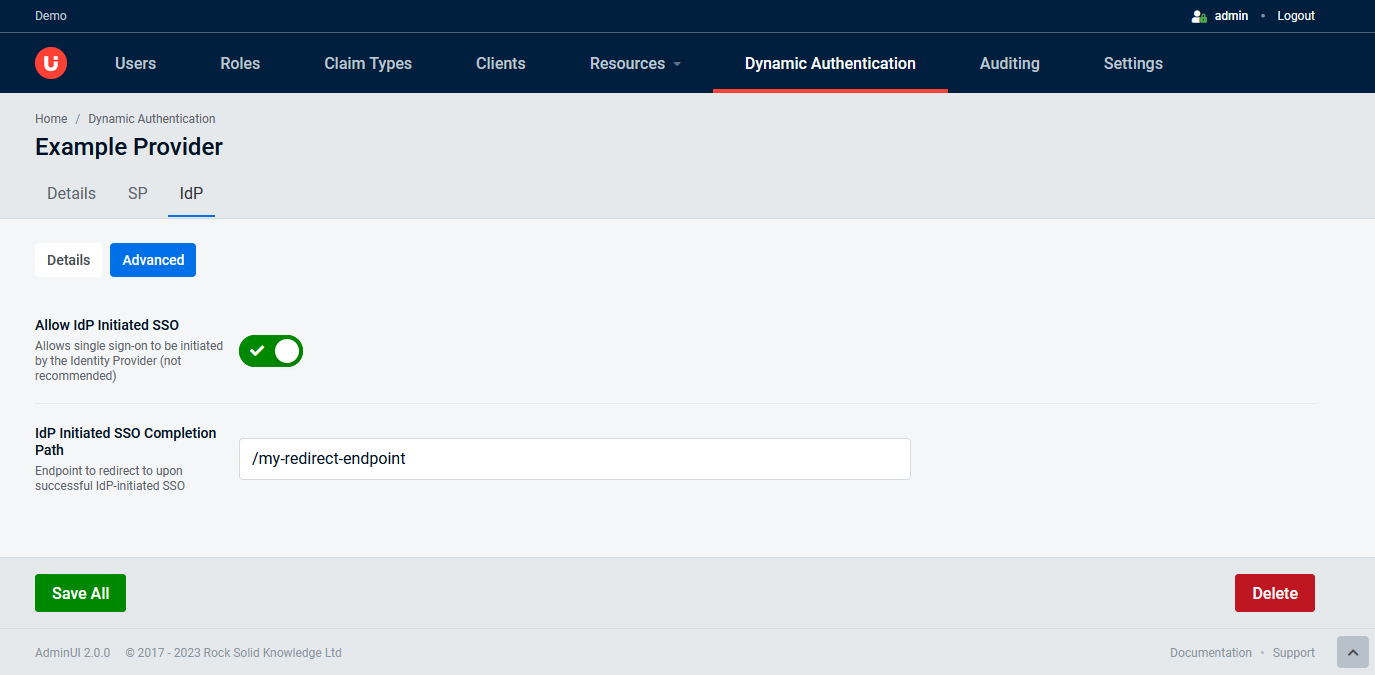
Task: Click the IdP Initiated SSO Completion Path field
Action: pos(574,458)
